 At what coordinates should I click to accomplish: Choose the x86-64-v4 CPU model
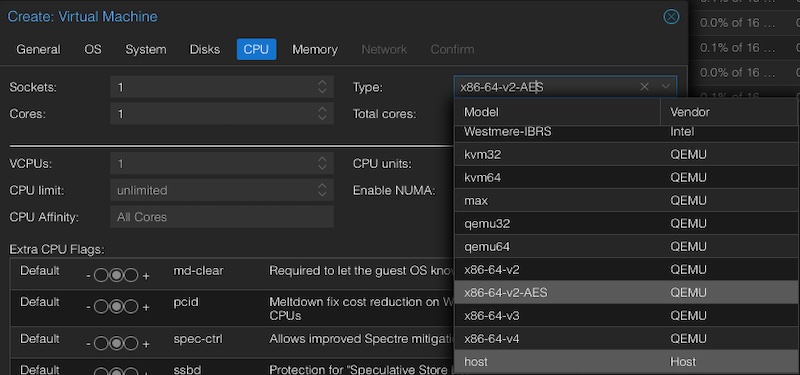tap(627, 339)
